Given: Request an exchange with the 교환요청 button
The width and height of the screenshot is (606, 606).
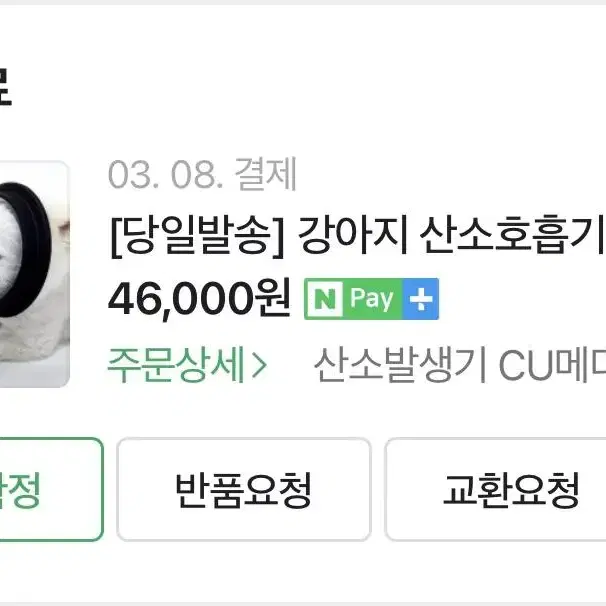Looking at the screenshot, I should [495, 489].
